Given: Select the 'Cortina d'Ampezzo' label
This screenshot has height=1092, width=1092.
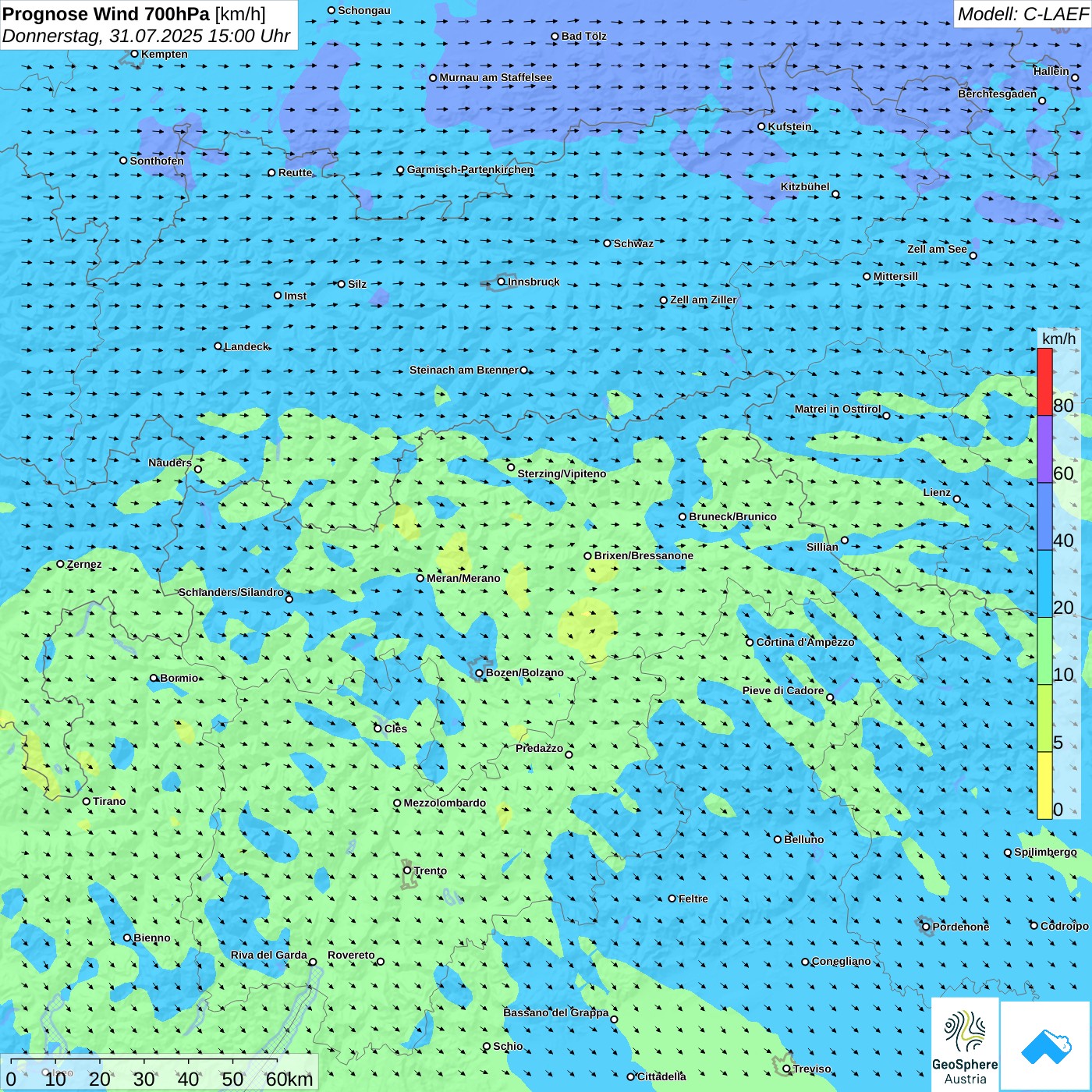Looking at the screenshot, I should coord(806,642).
